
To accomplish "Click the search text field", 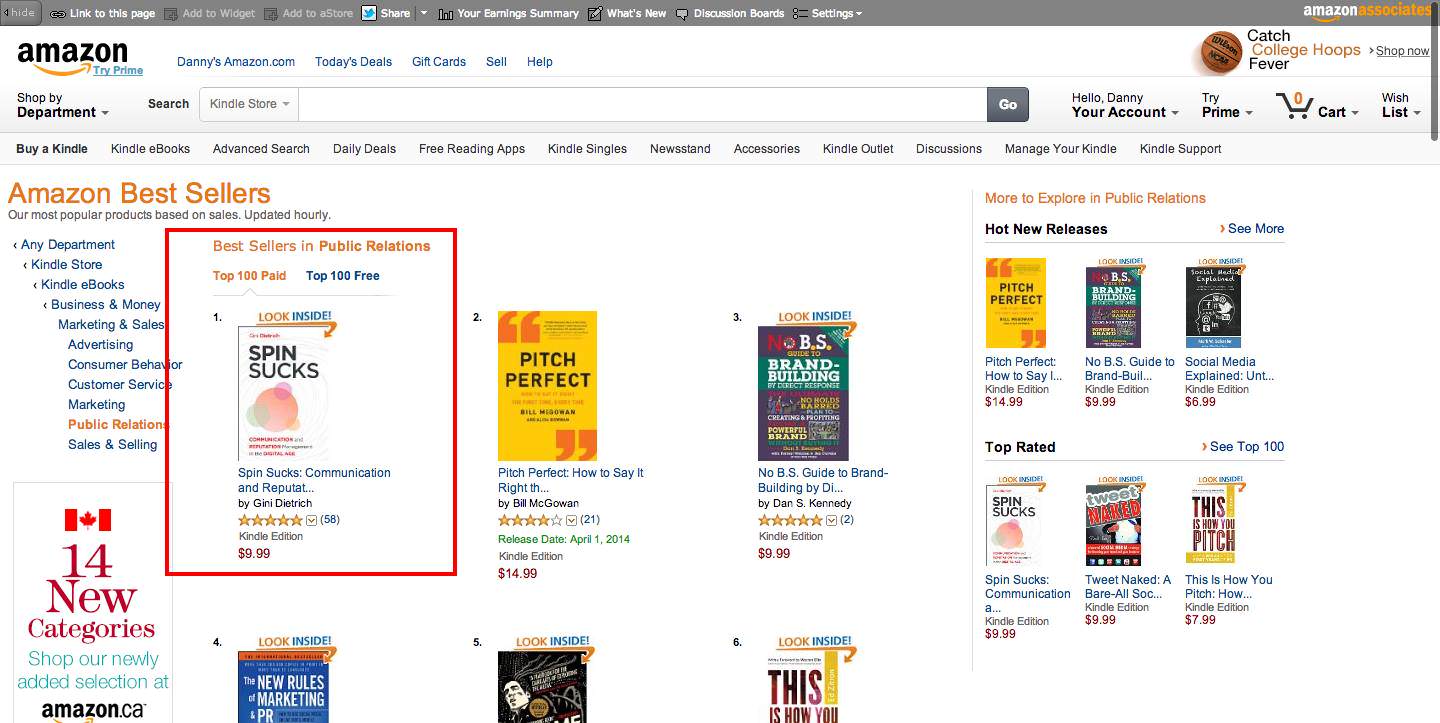I will click(x=642, y=104).
